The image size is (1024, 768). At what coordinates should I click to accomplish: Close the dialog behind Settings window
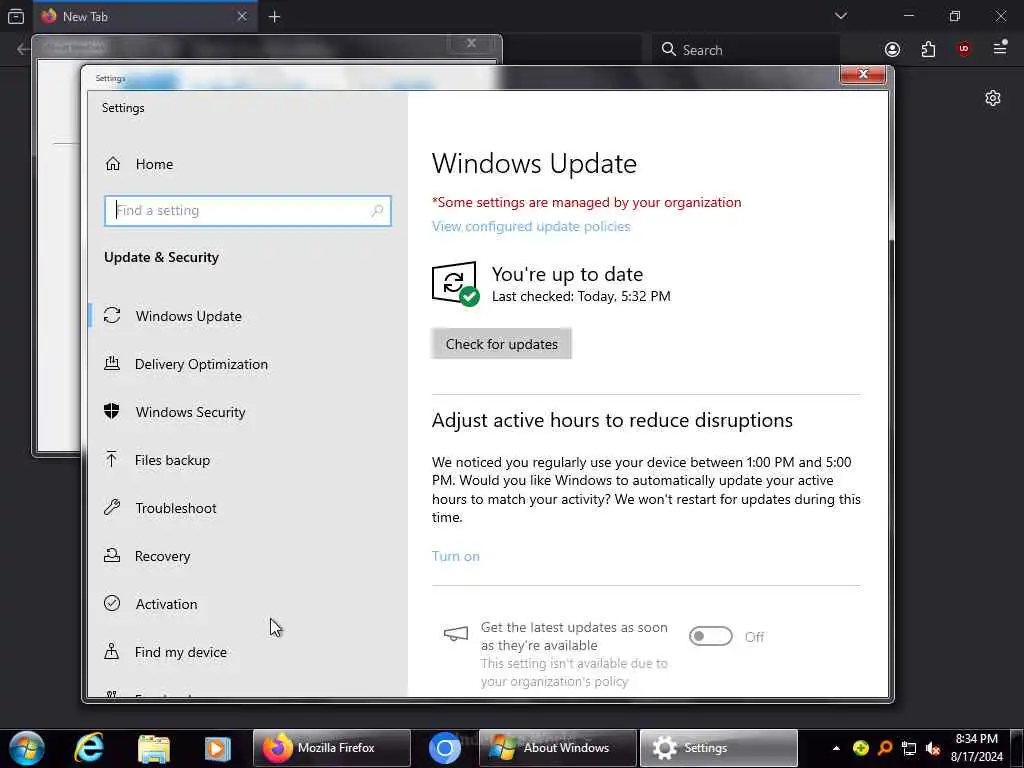click(471, 43)
